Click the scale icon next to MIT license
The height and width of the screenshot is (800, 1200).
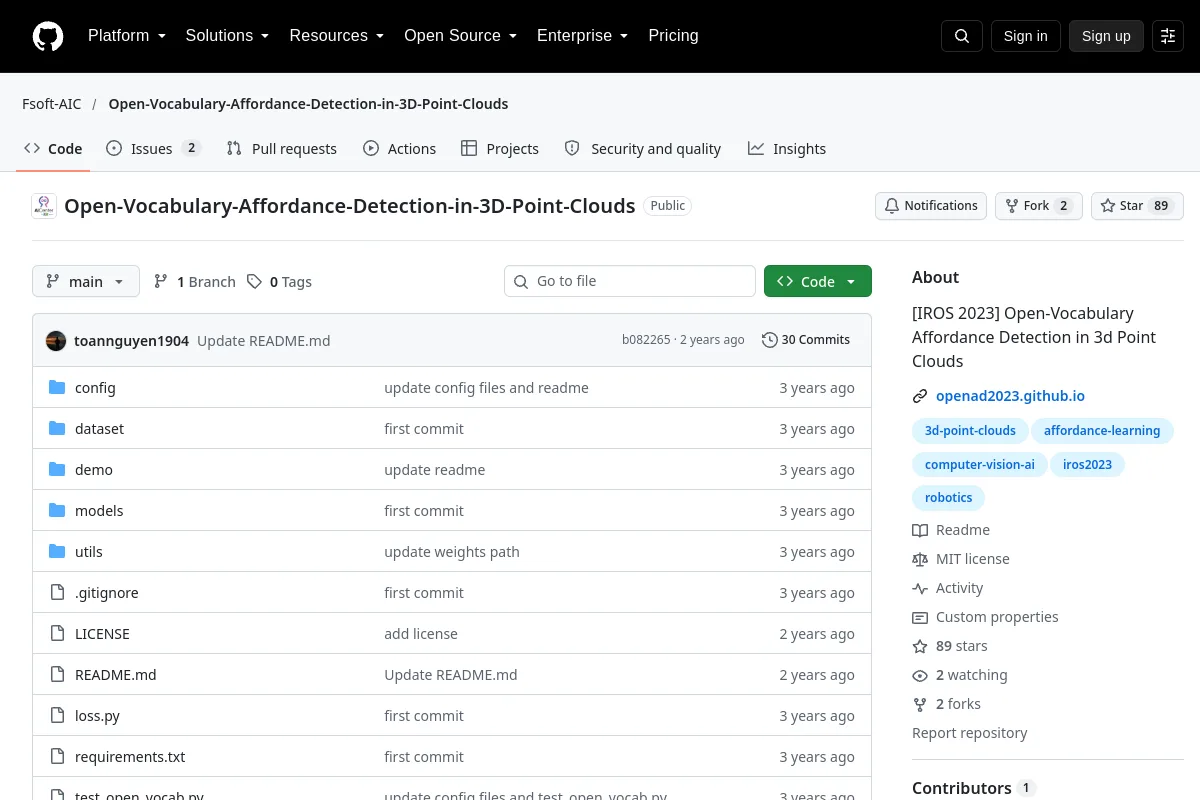point(920,559)
